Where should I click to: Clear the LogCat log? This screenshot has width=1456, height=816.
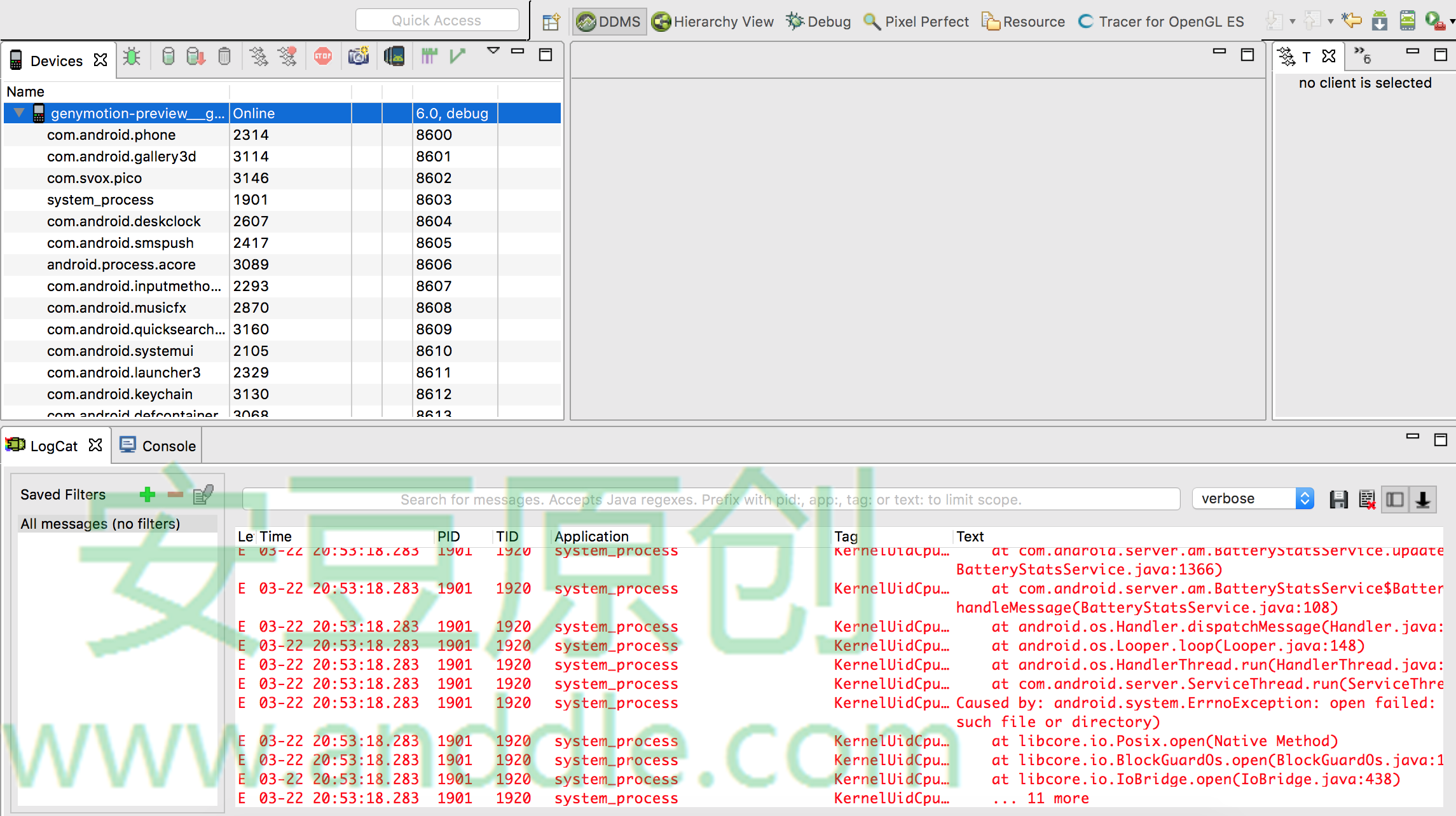point(1366,500)
